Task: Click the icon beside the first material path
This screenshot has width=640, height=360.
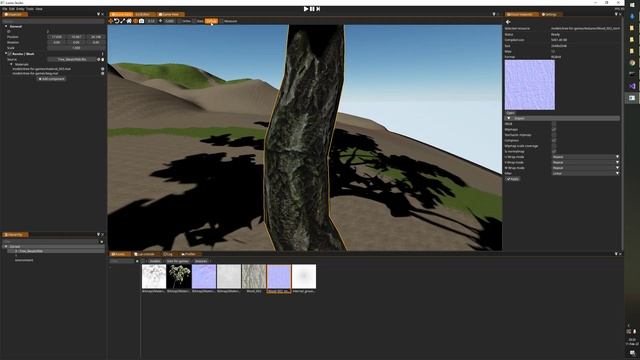Action: coord(102,69)
